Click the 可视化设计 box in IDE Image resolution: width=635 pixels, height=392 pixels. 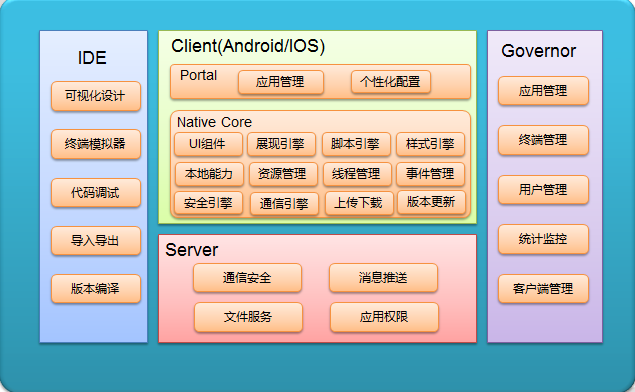pyautogui.click(x=96, y=96)
